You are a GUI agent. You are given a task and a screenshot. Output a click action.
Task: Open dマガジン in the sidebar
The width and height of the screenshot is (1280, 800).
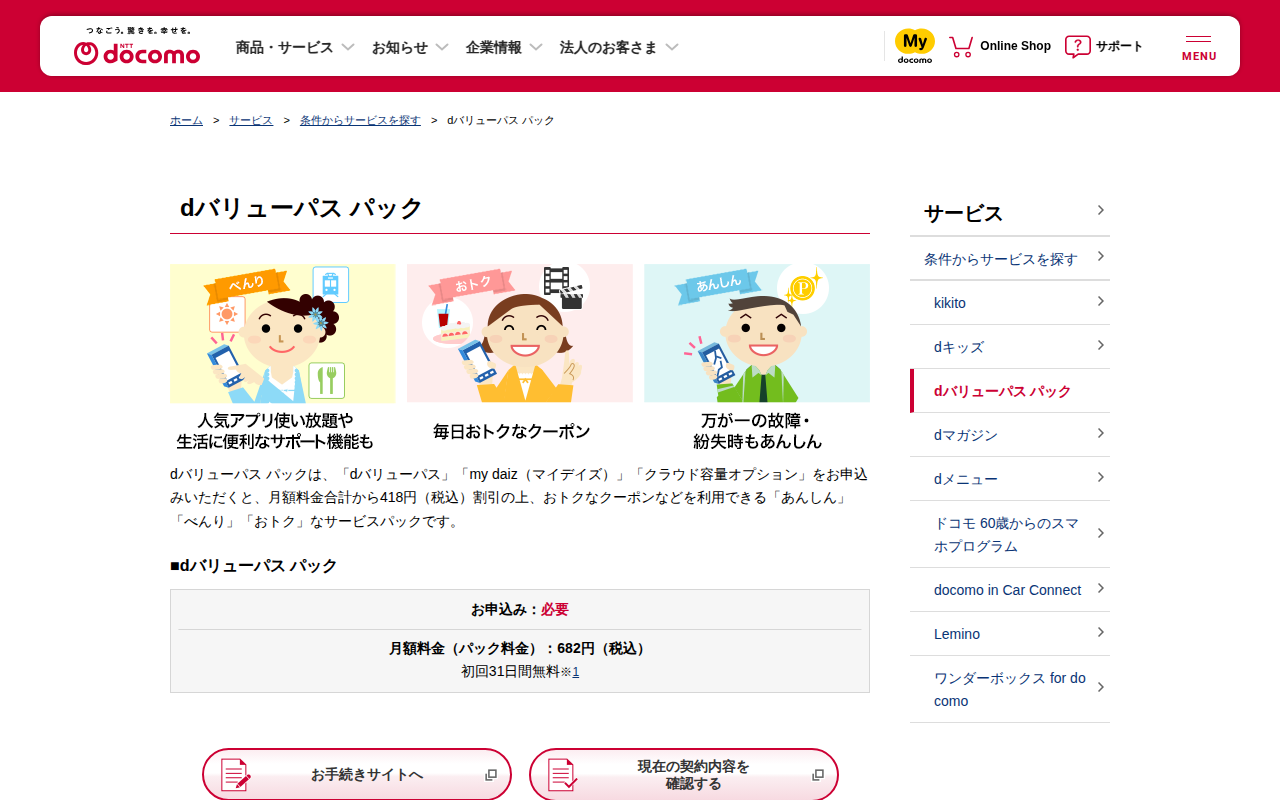(1010, 435)
